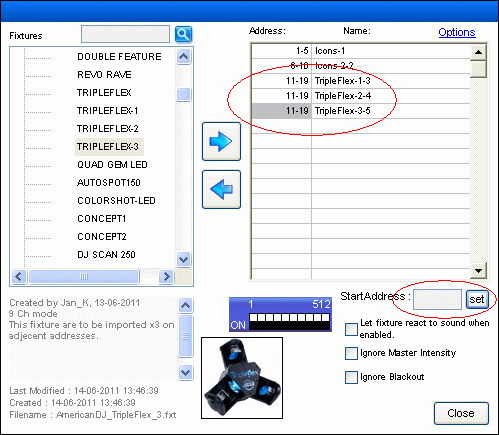Enable Let fixture react to sound checkbox
The width and height of the screenshot is (499, 435).
point(351,329)
